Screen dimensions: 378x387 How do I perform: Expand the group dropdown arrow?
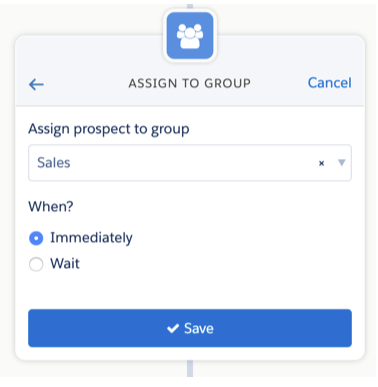coord(341,162)
